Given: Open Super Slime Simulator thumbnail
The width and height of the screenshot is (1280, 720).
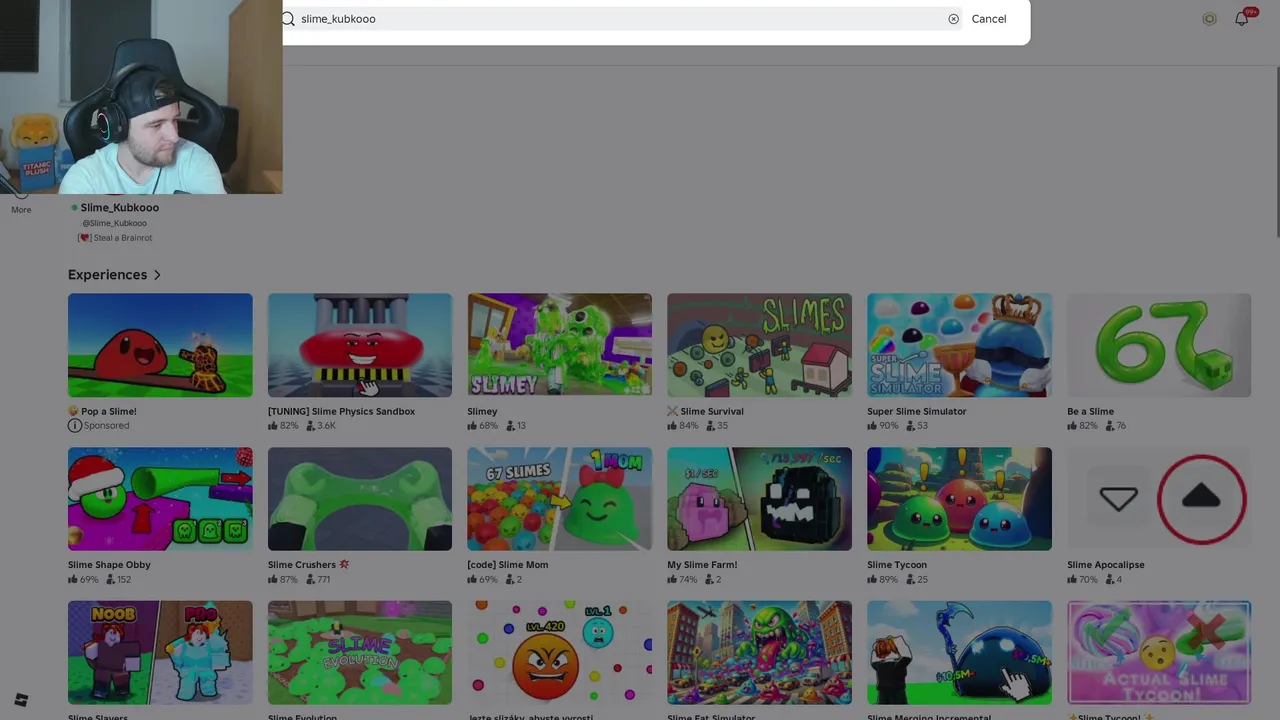Looking at the screenshot, I should (x=959, y=345).
